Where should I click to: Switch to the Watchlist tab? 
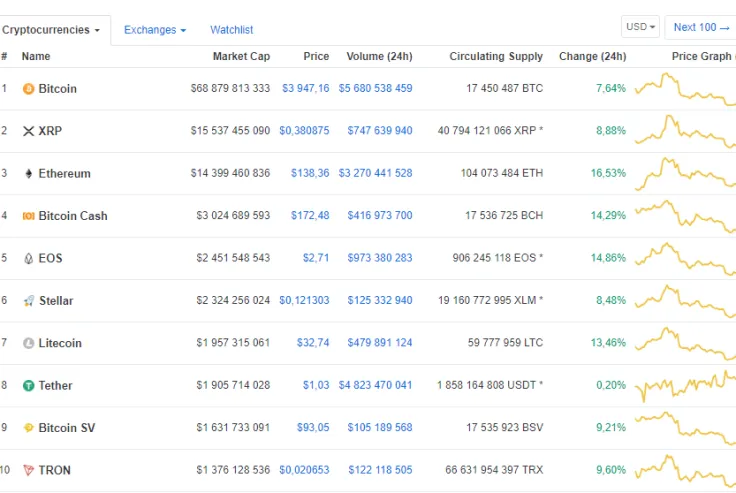point(231,30)
